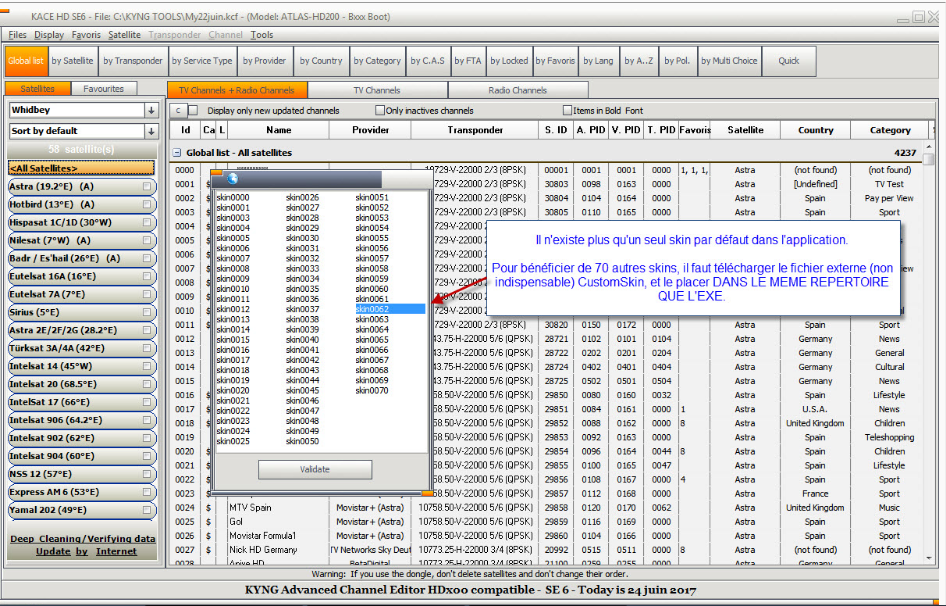Check the box for Hispasat 1C/1D (30°W)
Image resolution: width=946 pixels, height=606 pixels.
tap(147, 222)
